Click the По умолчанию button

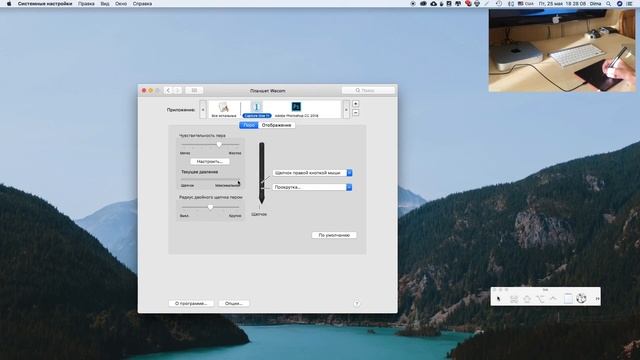click(x=334, y=235)
